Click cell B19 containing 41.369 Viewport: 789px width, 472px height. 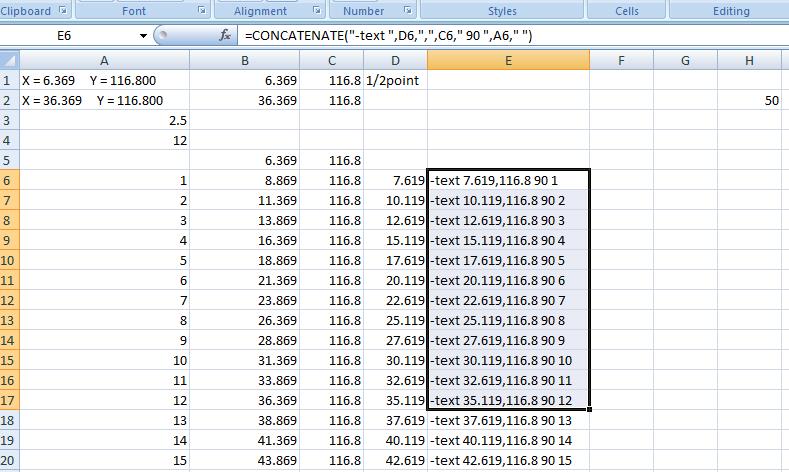point(245,440)
